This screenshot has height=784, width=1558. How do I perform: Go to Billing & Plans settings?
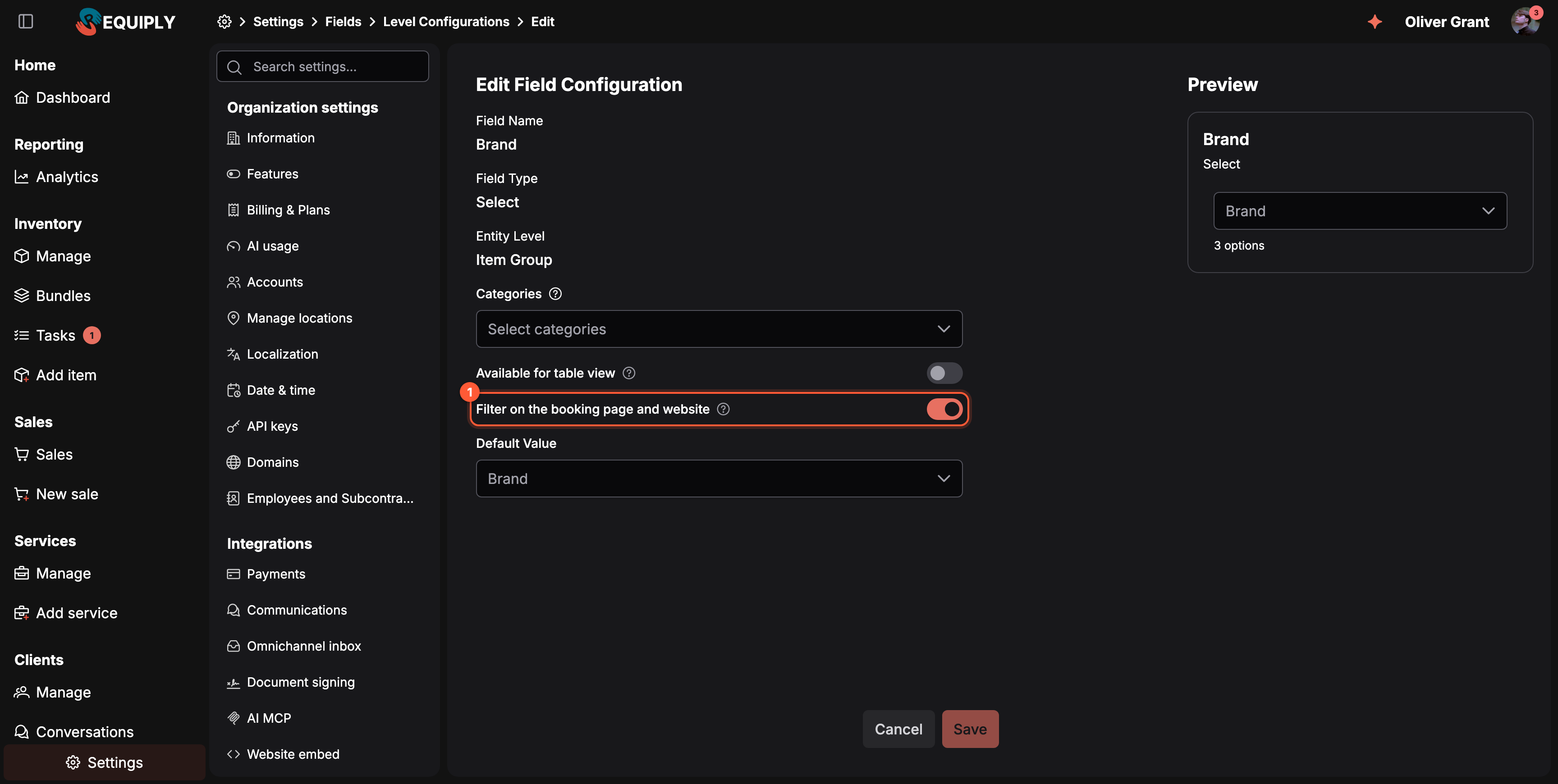tap(278, 210)
